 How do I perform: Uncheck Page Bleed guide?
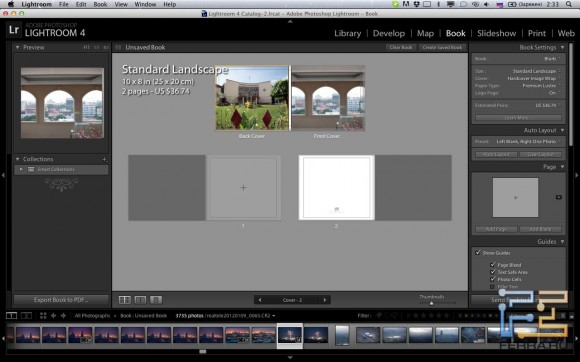pyautogui.click(x=492, y=265)
